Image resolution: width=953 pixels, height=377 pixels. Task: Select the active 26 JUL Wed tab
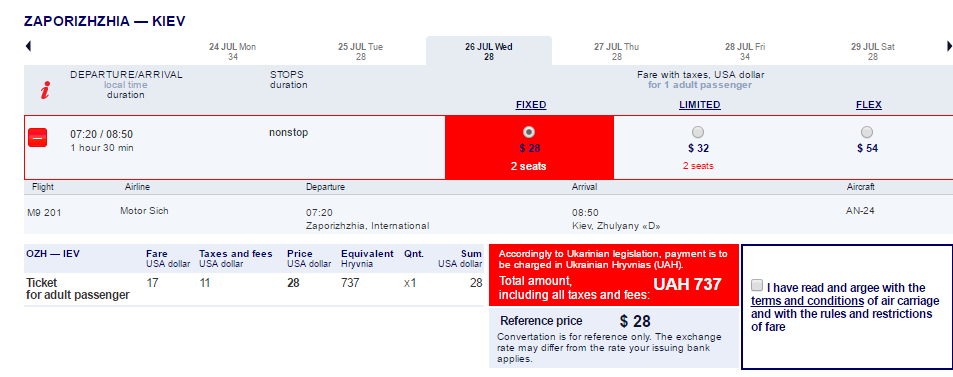(489, 51)
